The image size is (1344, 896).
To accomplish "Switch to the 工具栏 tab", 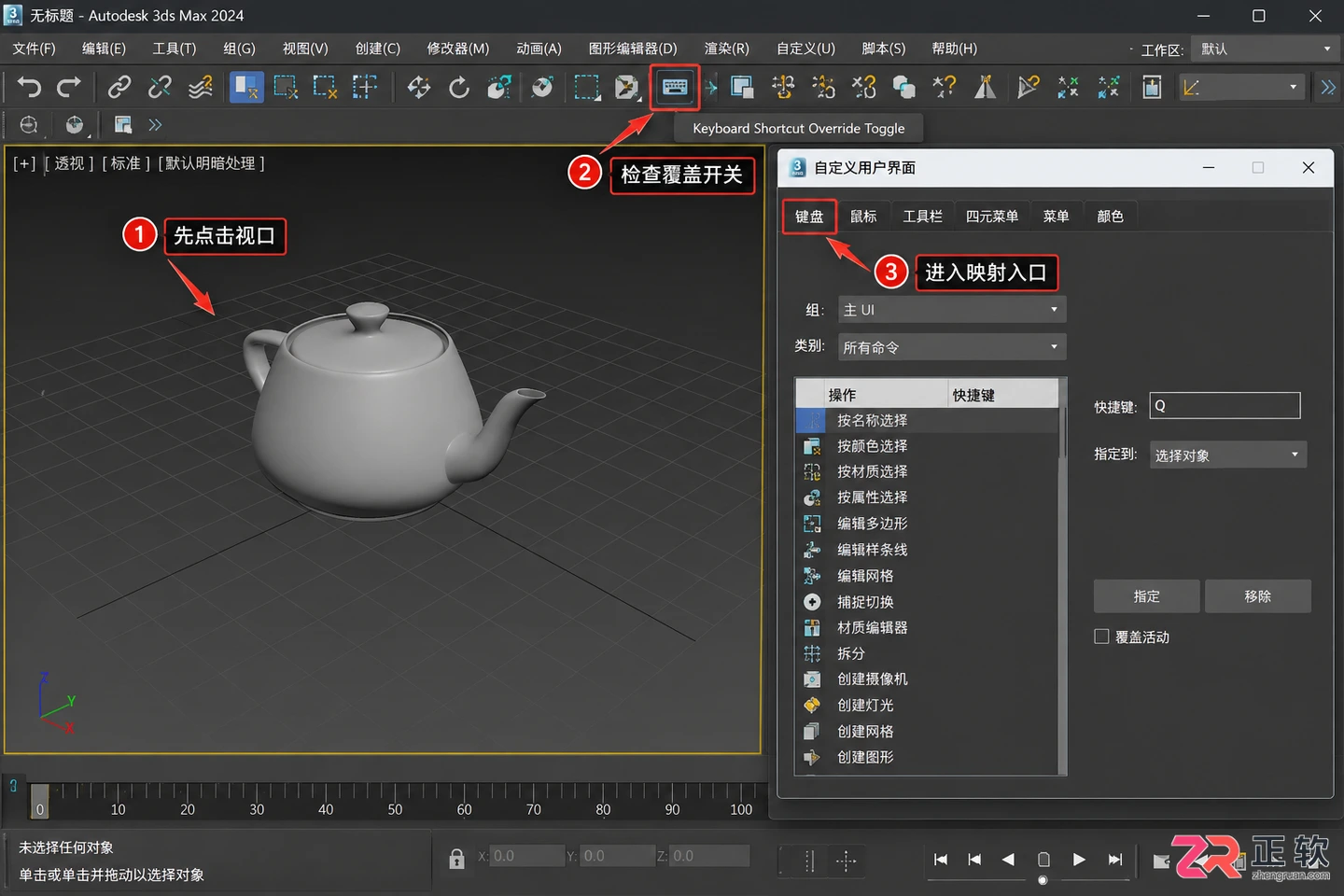I will [x=923, y=217].
